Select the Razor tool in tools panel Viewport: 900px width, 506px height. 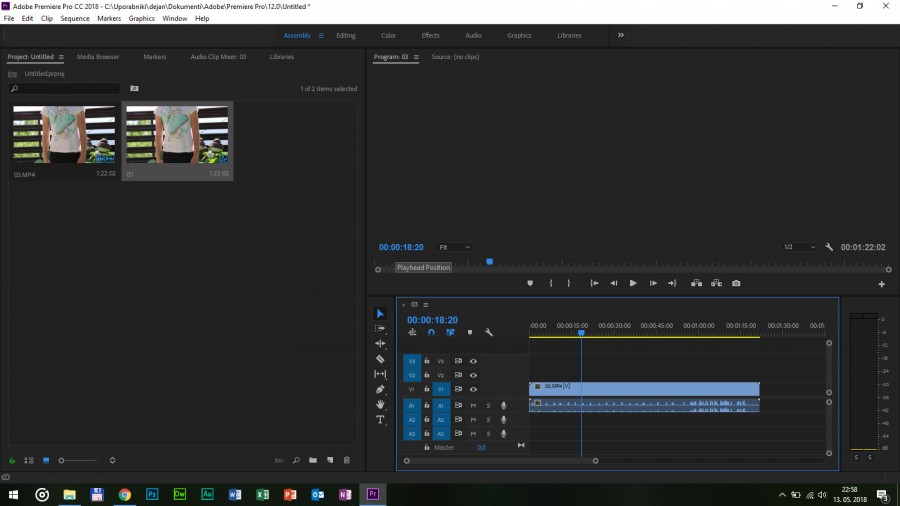tap(380, 358)
